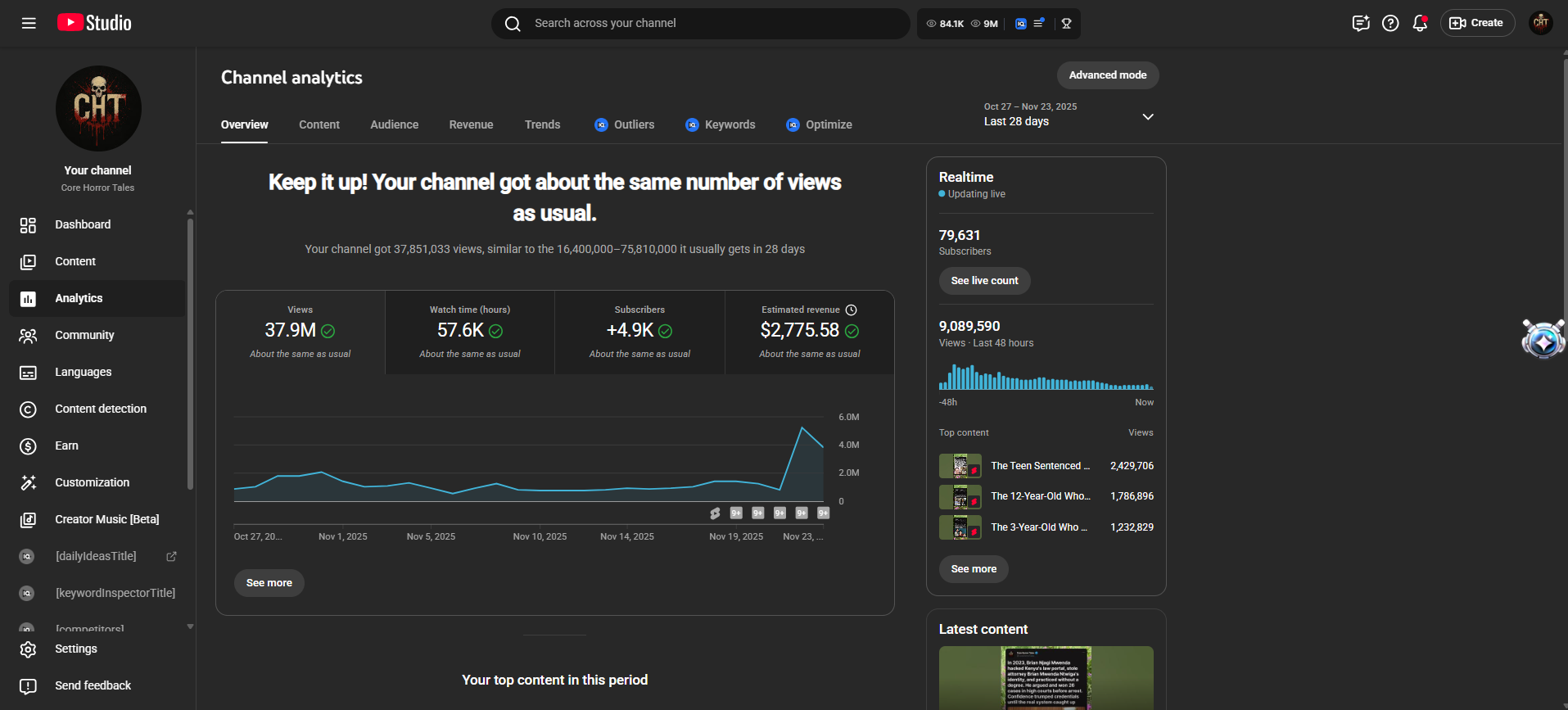The height and width of the screenshot is (710, 1568).
Task: Open the notifications bell
Action: tap(1420, 23)
